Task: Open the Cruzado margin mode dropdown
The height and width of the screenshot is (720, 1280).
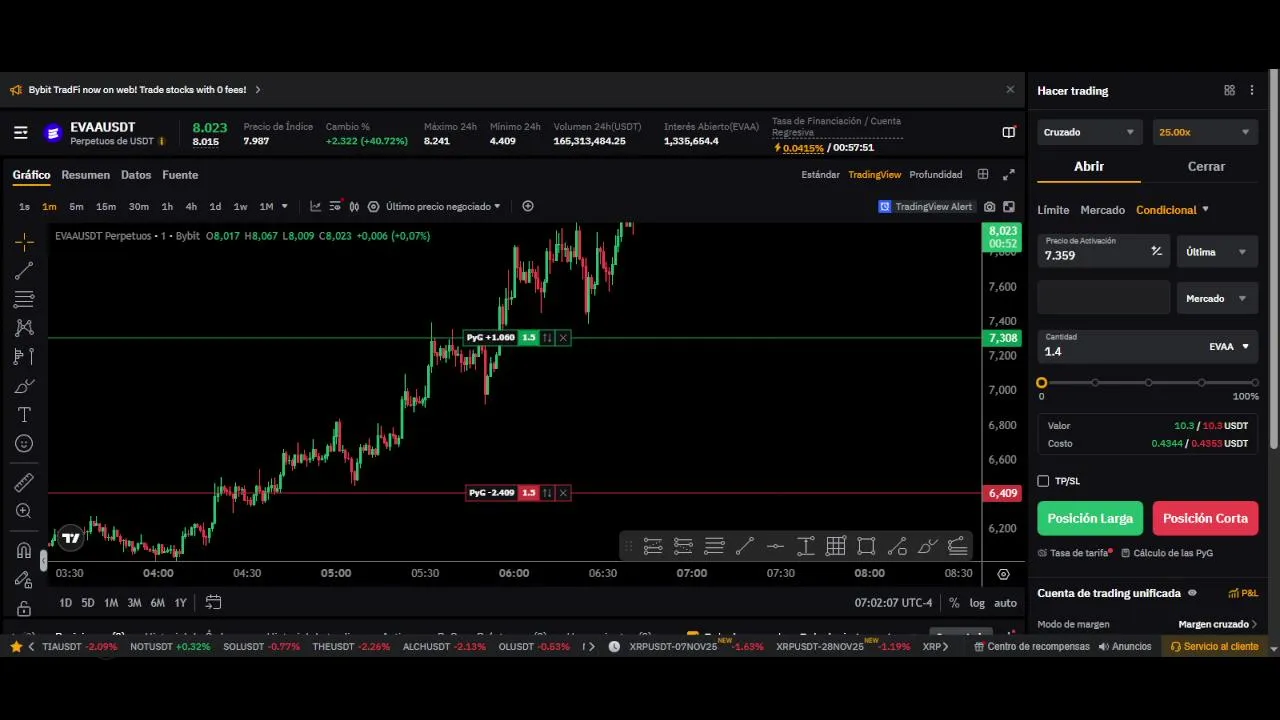Action: pyautogui.click(x=1089, y=132)
